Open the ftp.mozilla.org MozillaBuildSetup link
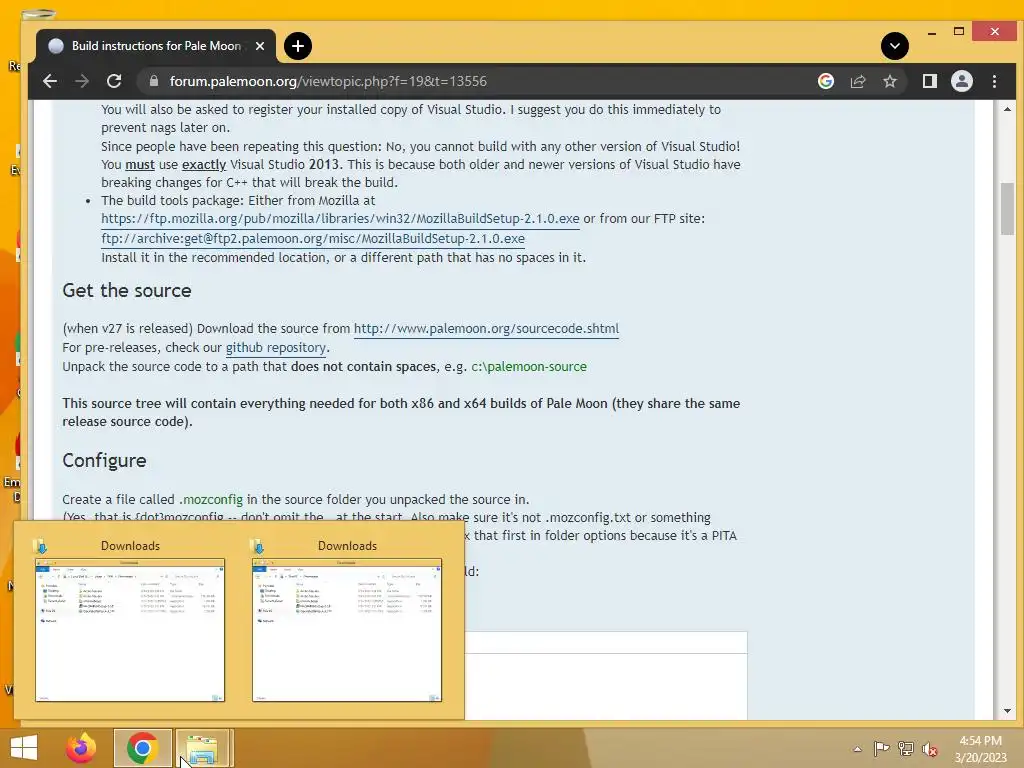The width and height of the screenshot is (1024, 768). 340,219
